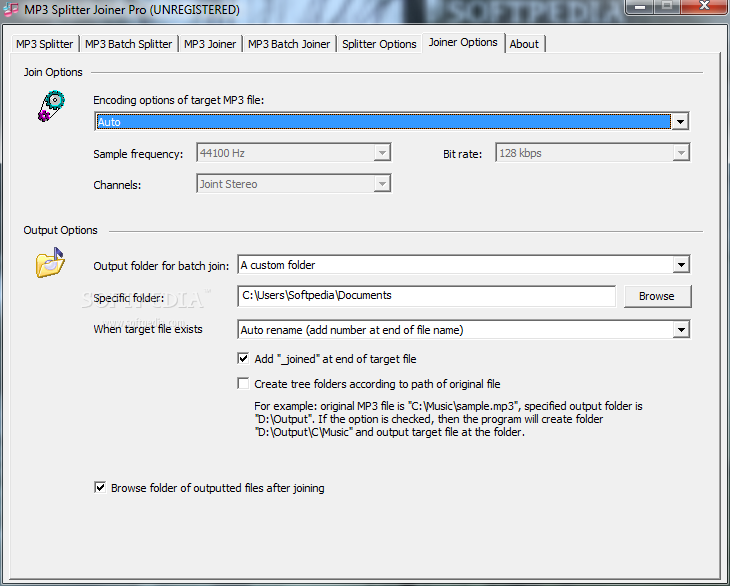
Task: Click the "When target file exists" label
Action: (x=148, y=329)
